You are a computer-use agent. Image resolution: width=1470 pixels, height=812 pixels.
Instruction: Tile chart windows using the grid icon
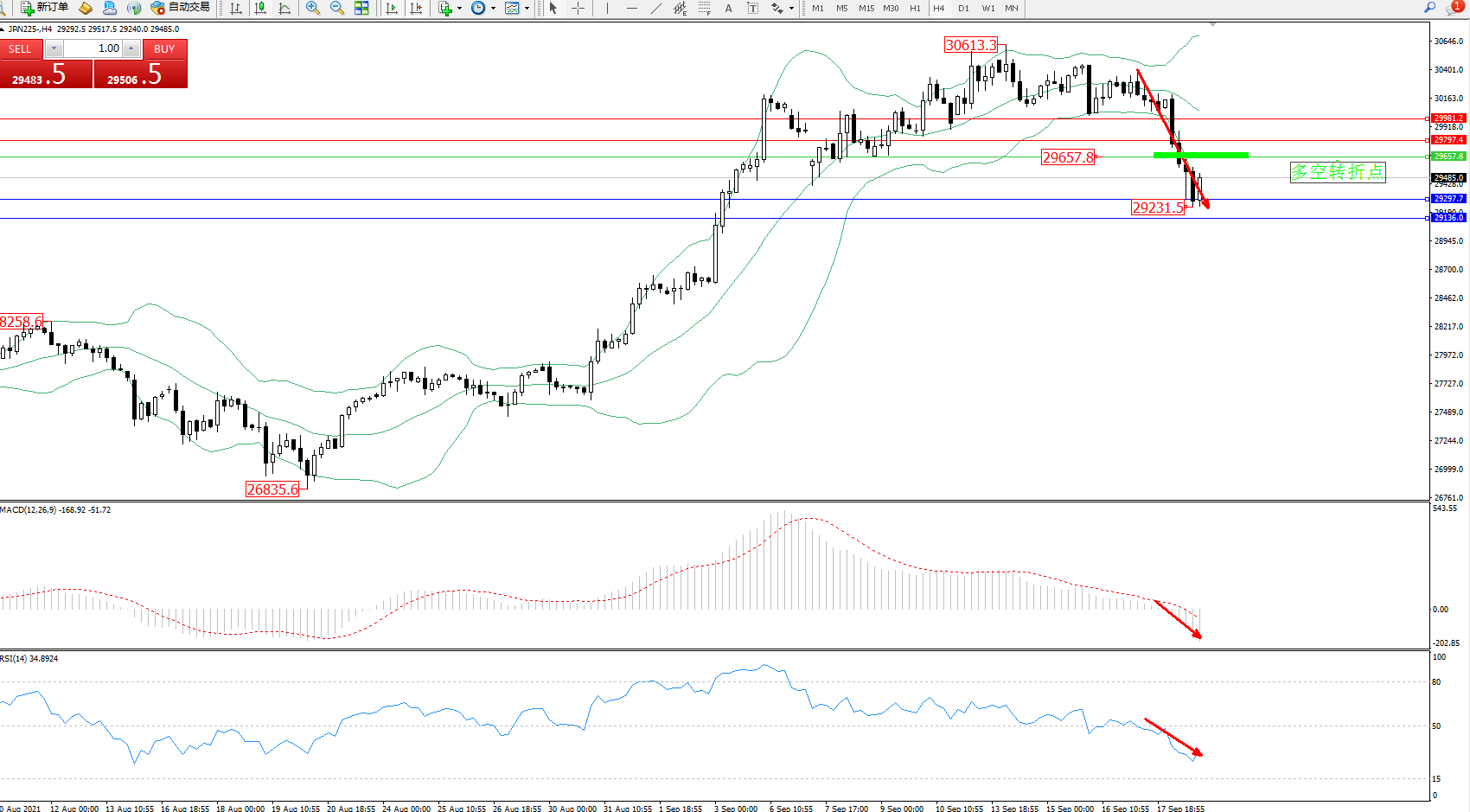pos(361,8)
